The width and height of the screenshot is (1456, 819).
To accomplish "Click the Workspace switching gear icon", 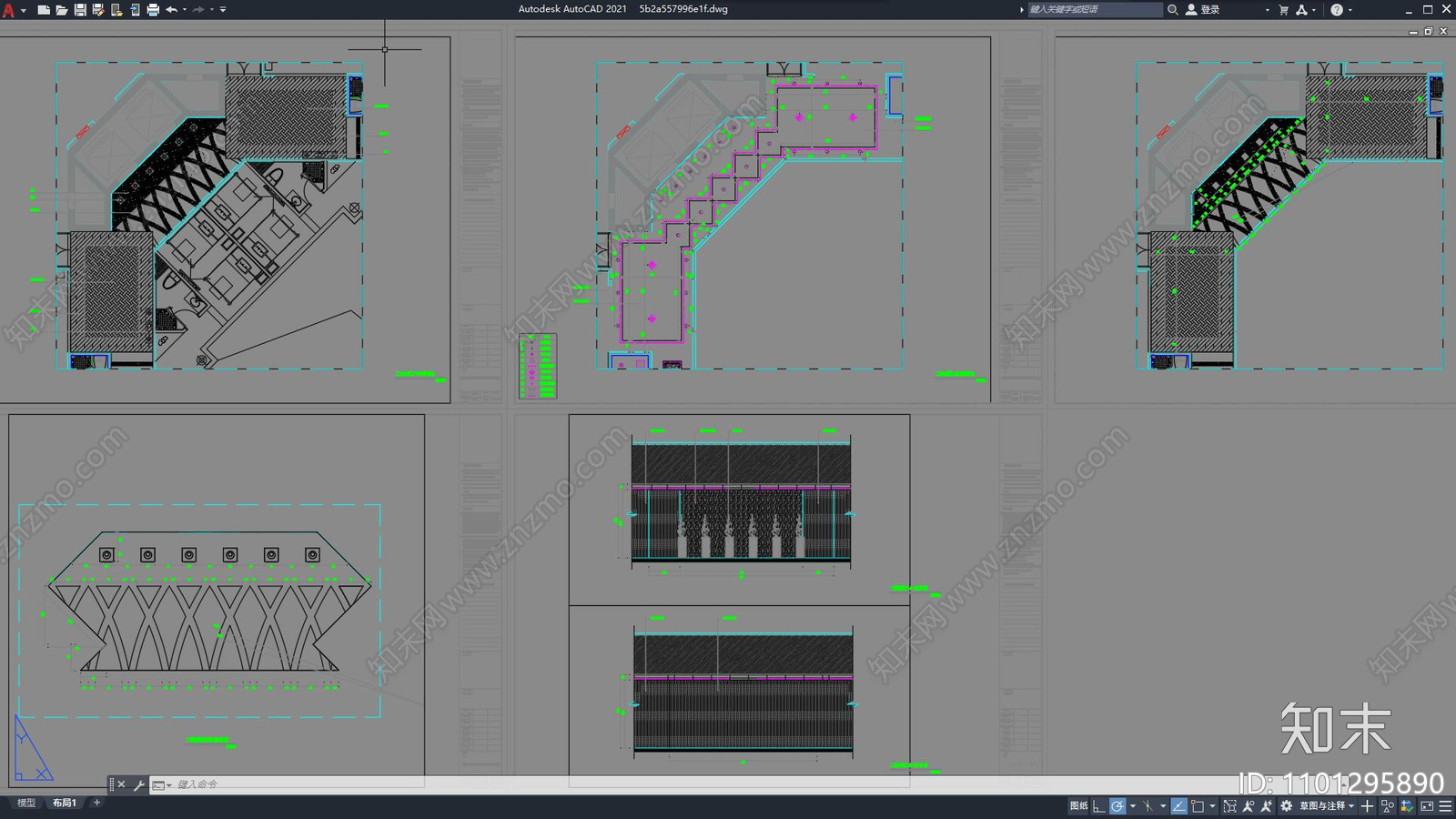I will [1286, 806].
